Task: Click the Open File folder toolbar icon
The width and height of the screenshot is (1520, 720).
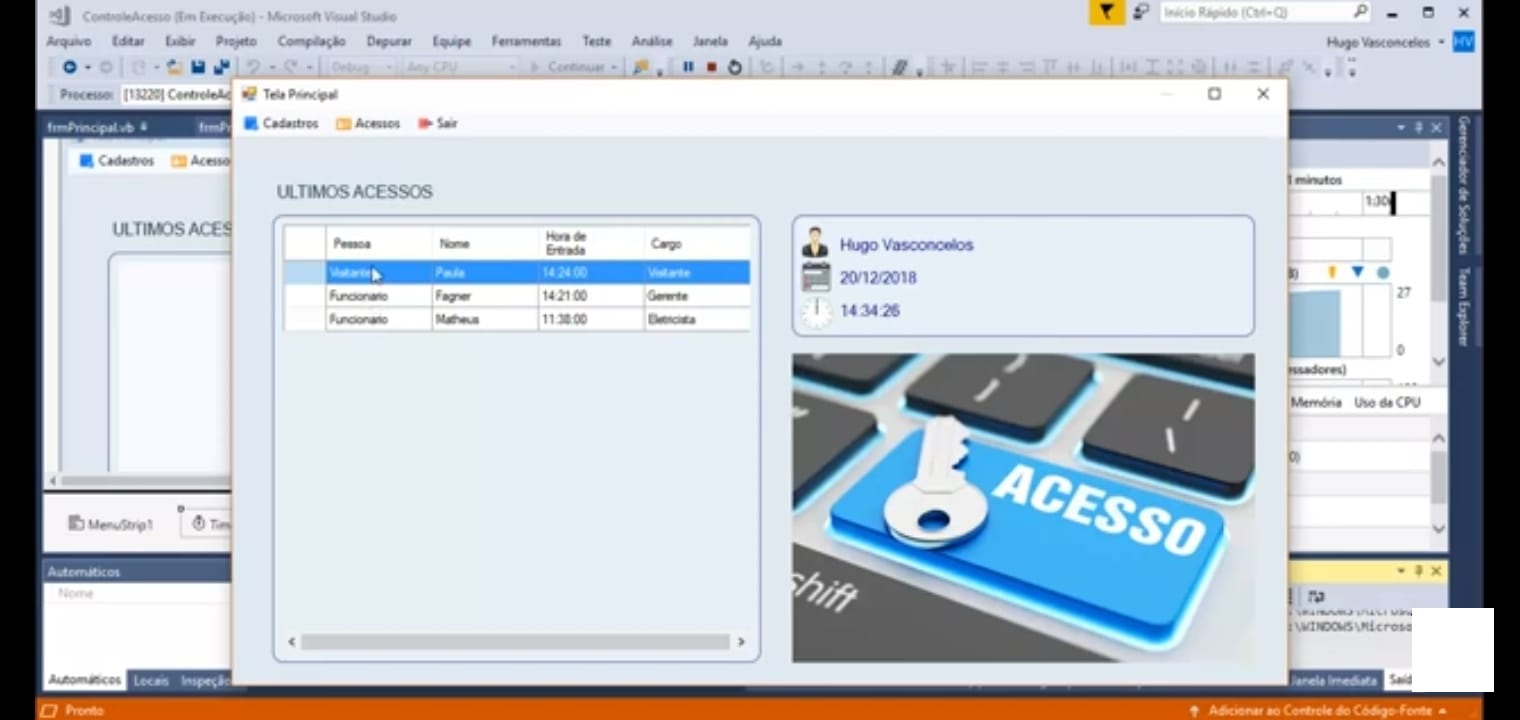Action: (174, 67)
